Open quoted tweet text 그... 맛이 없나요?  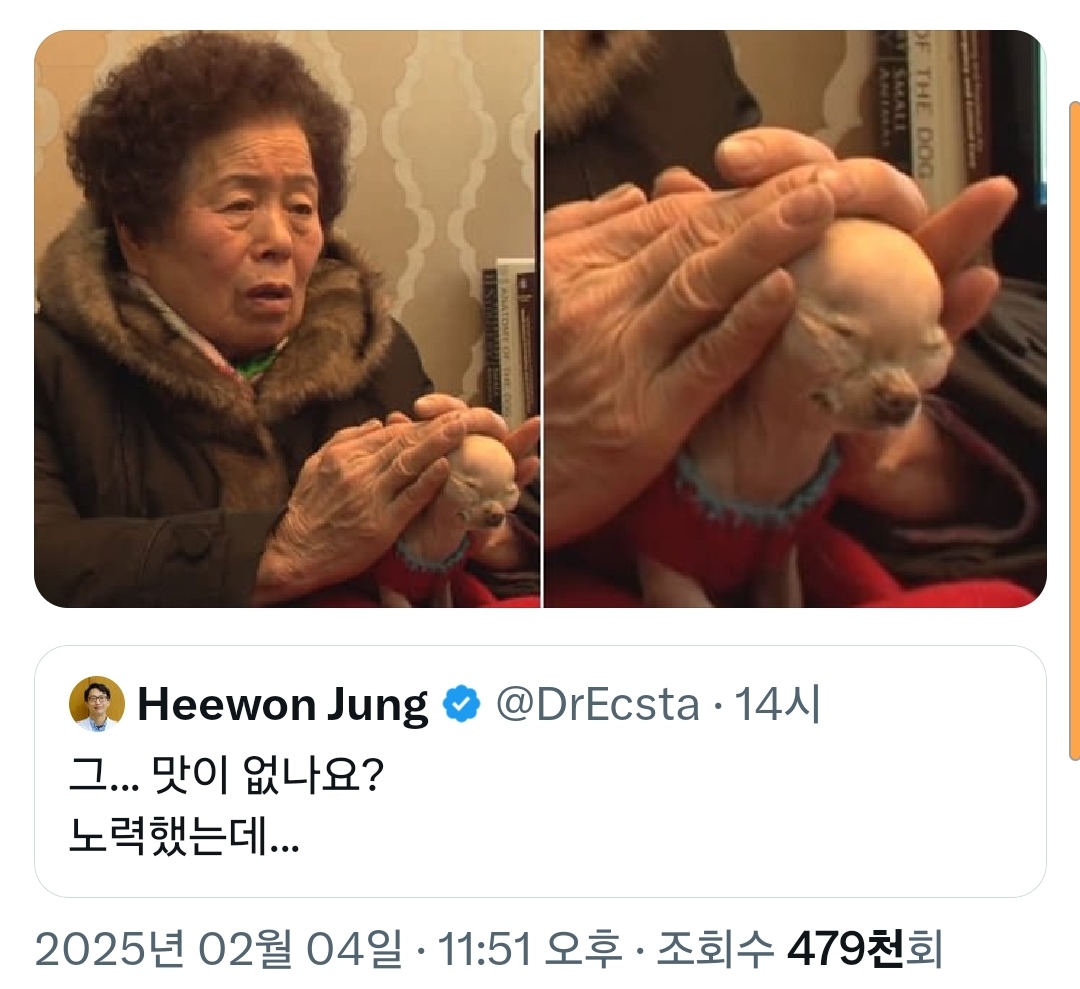click(226, 775)
